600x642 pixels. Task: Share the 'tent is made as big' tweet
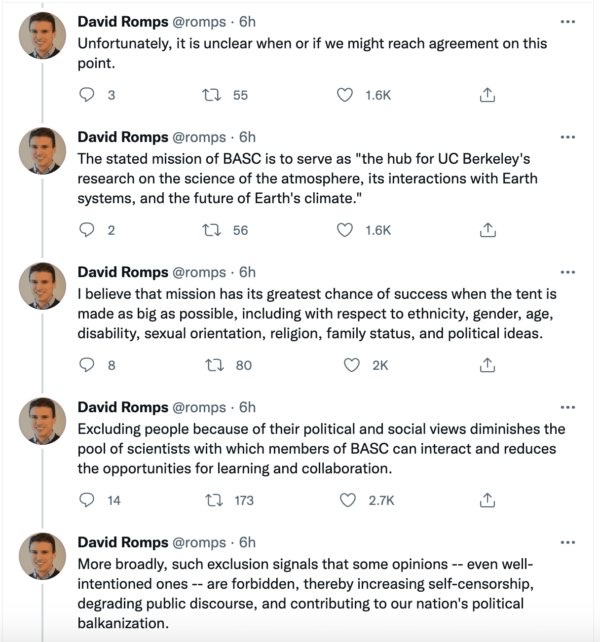488,365
